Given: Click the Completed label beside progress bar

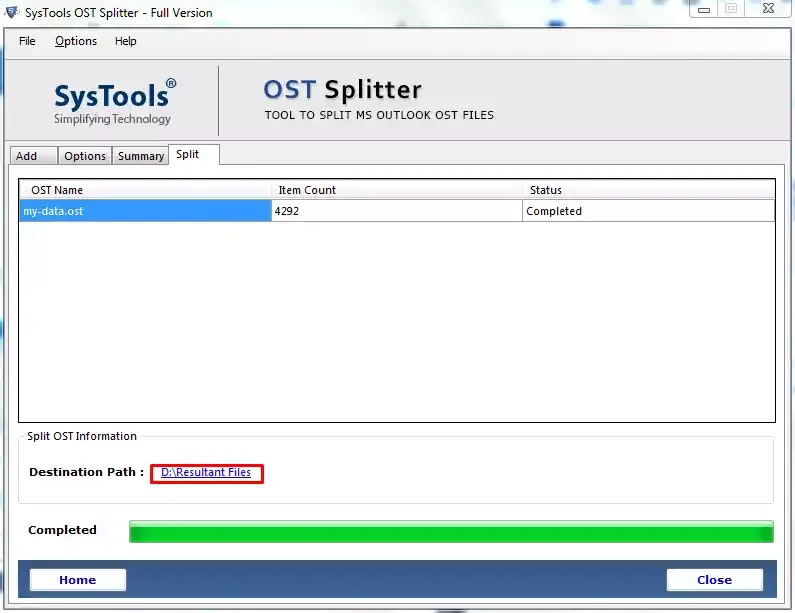Looking at the screenshot, I should pos(62,530).
